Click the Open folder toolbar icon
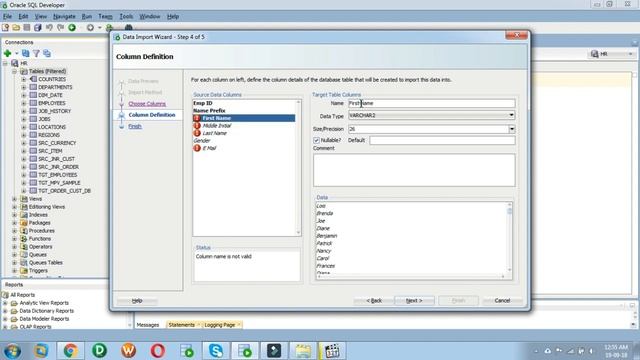The width and height of the screenshot is (640, 360). [x=16, y=28]
